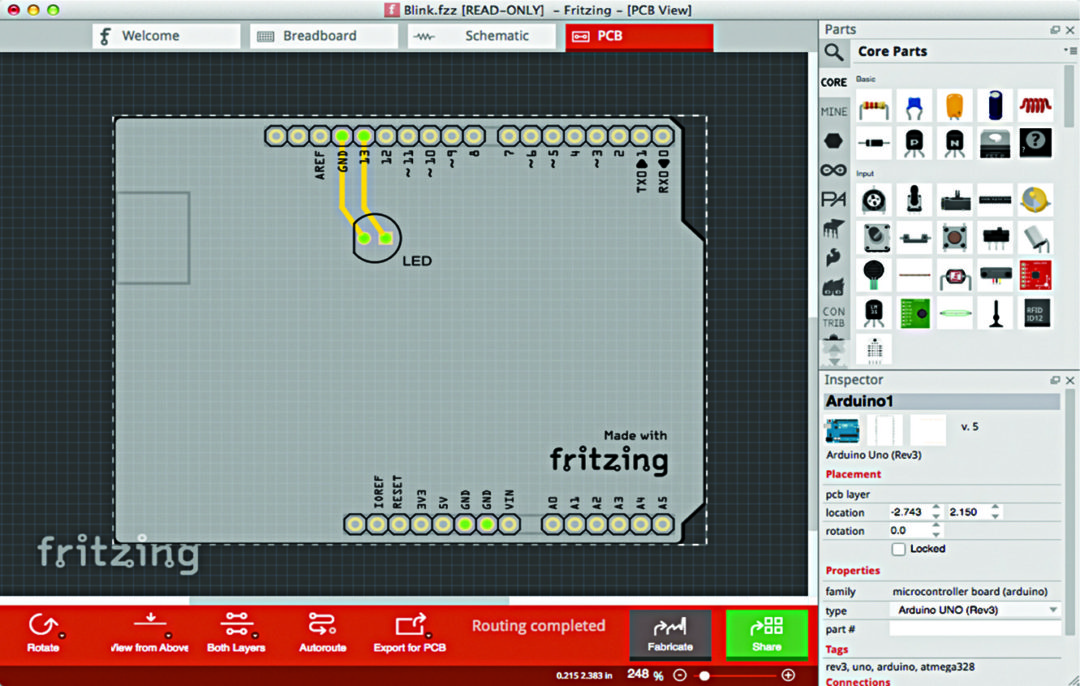Click the zoom-in plus icon
This screenshot has width=1080, height=686.
(x=788, y=675)
